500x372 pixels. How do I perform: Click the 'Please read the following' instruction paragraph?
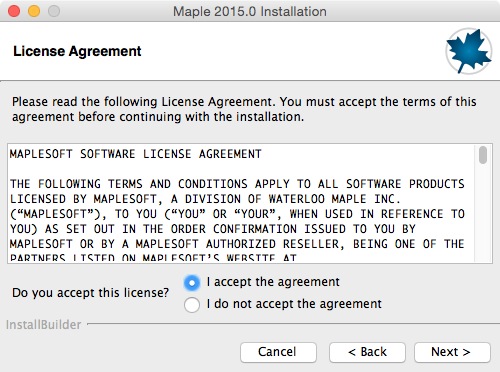coord(244,109)
